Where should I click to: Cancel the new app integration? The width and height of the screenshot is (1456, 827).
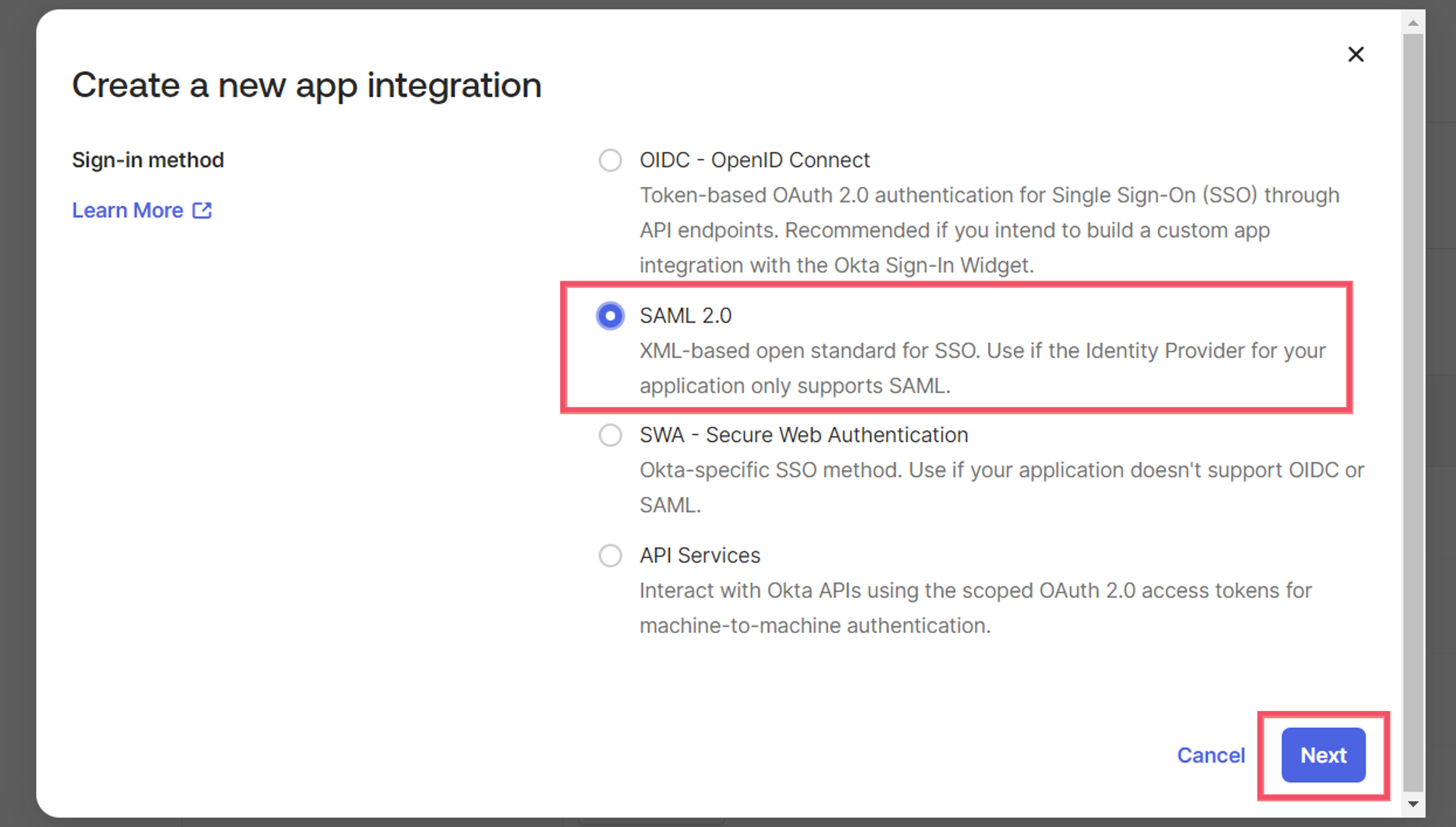pyautogui.click(x=1211, y=755)
